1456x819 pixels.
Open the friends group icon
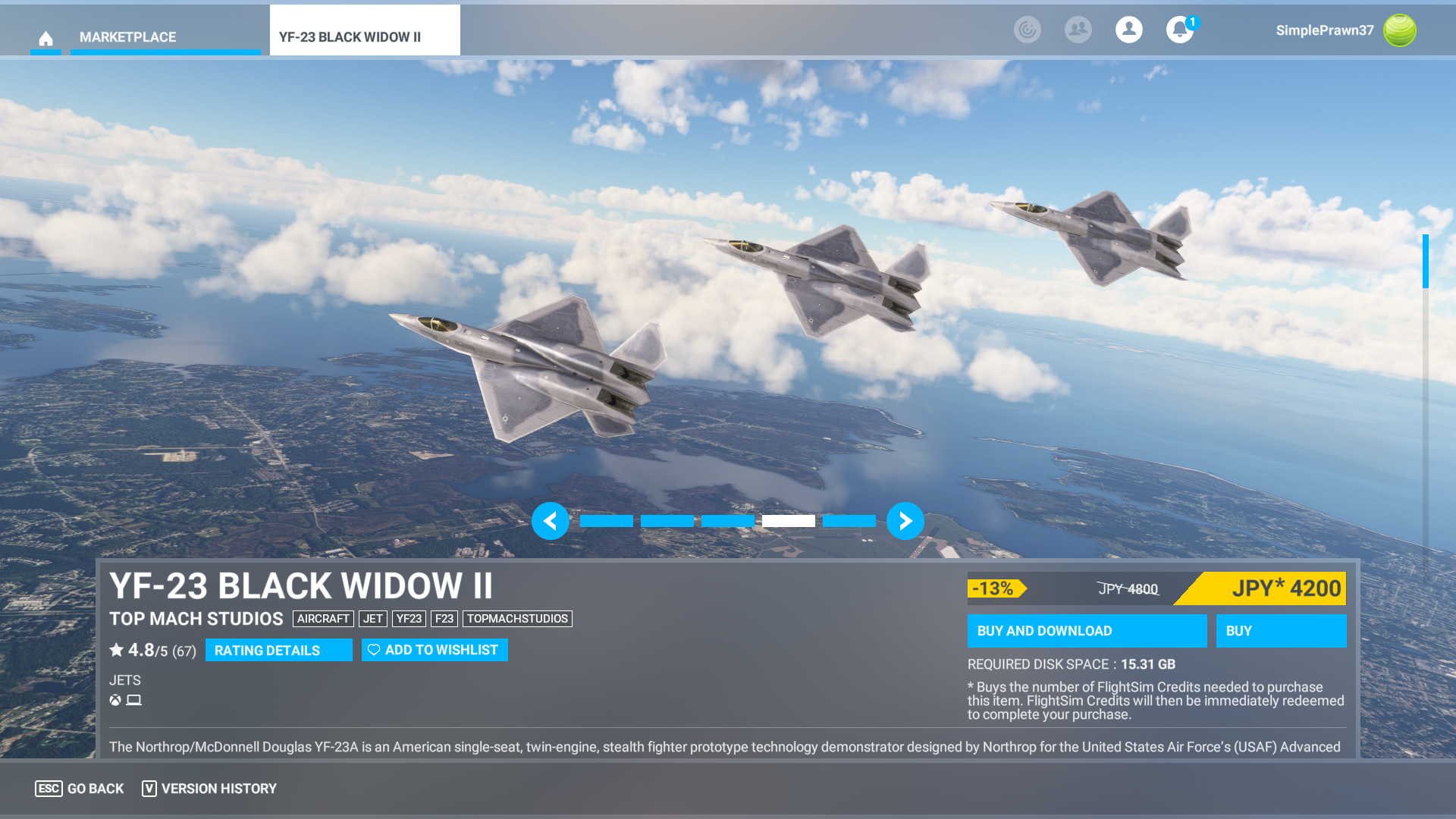[1078, 30]
